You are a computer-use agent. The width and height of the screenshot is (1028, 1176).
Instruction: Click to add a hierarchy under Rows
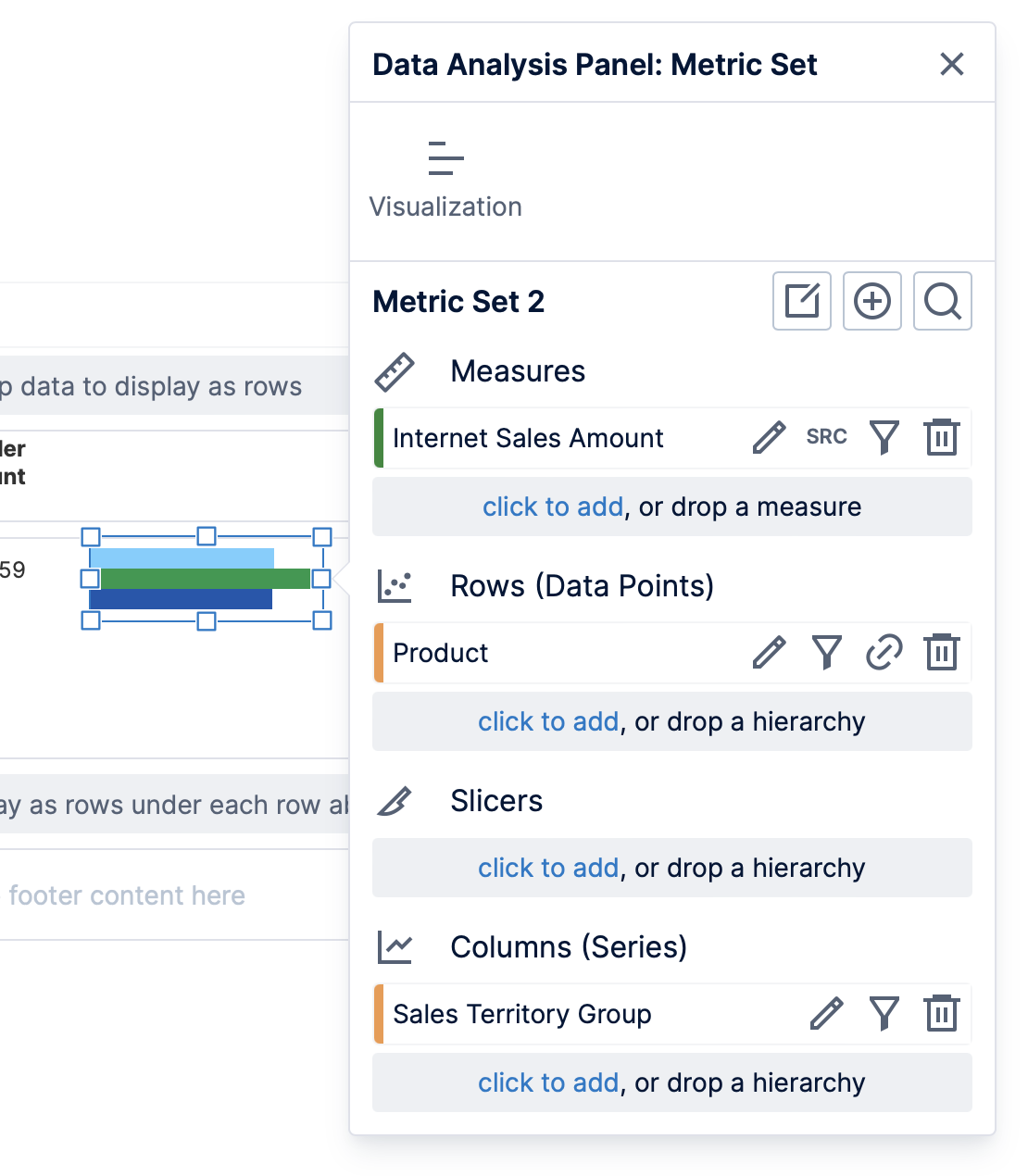click(x=548, y=721)
